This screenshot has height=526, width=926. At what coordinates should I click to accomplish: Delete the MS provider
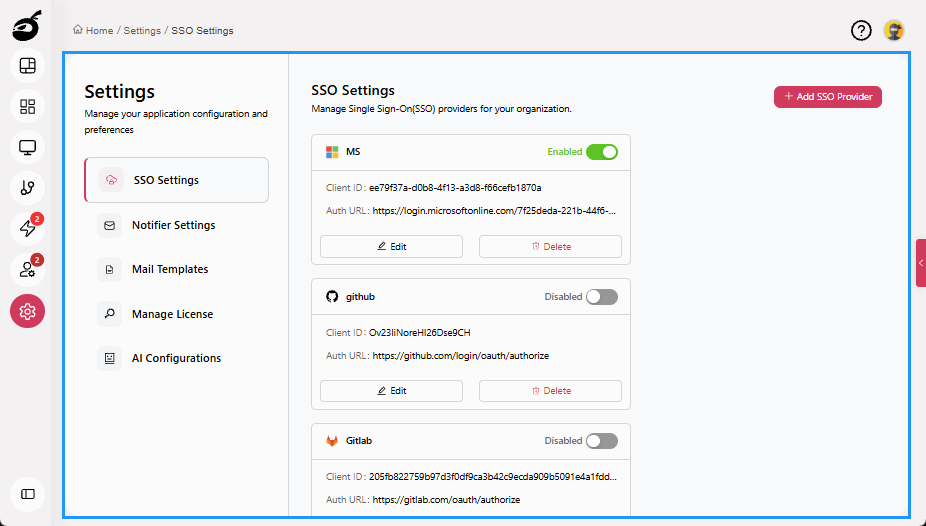tap(550, 247)
